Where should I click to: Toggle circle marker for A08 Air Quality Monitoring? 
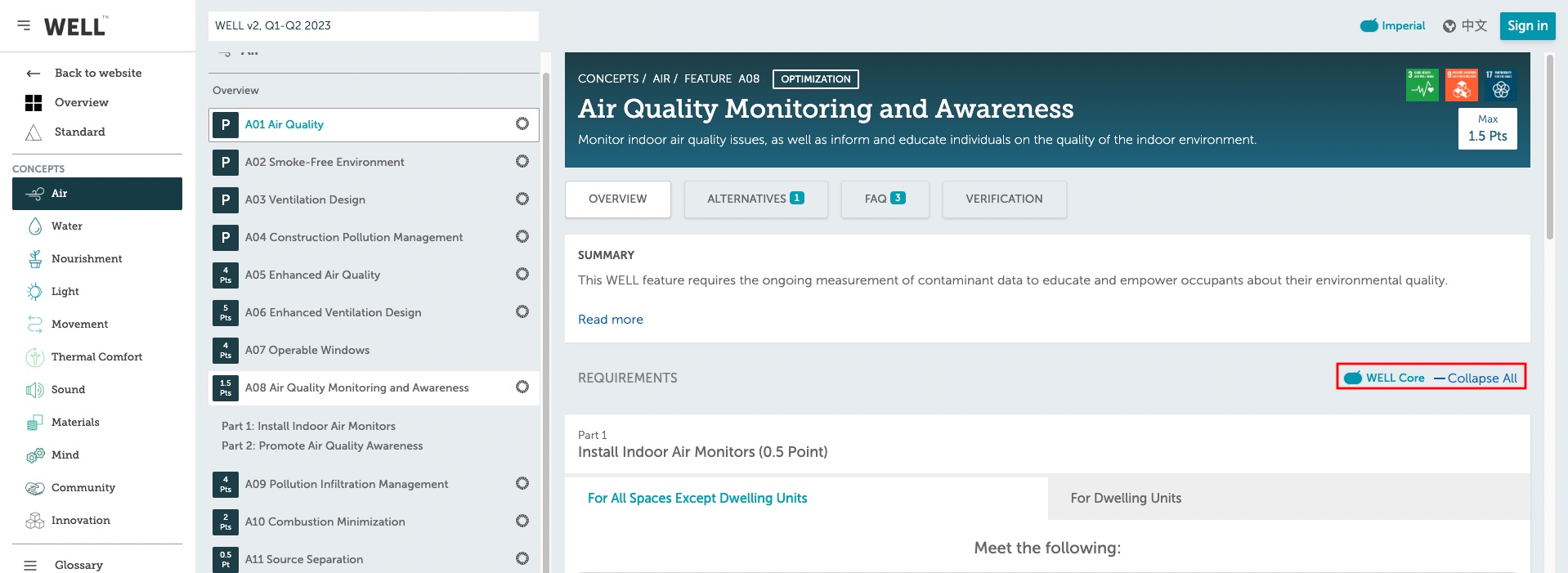pyautogui.click(x=522, y=387)
